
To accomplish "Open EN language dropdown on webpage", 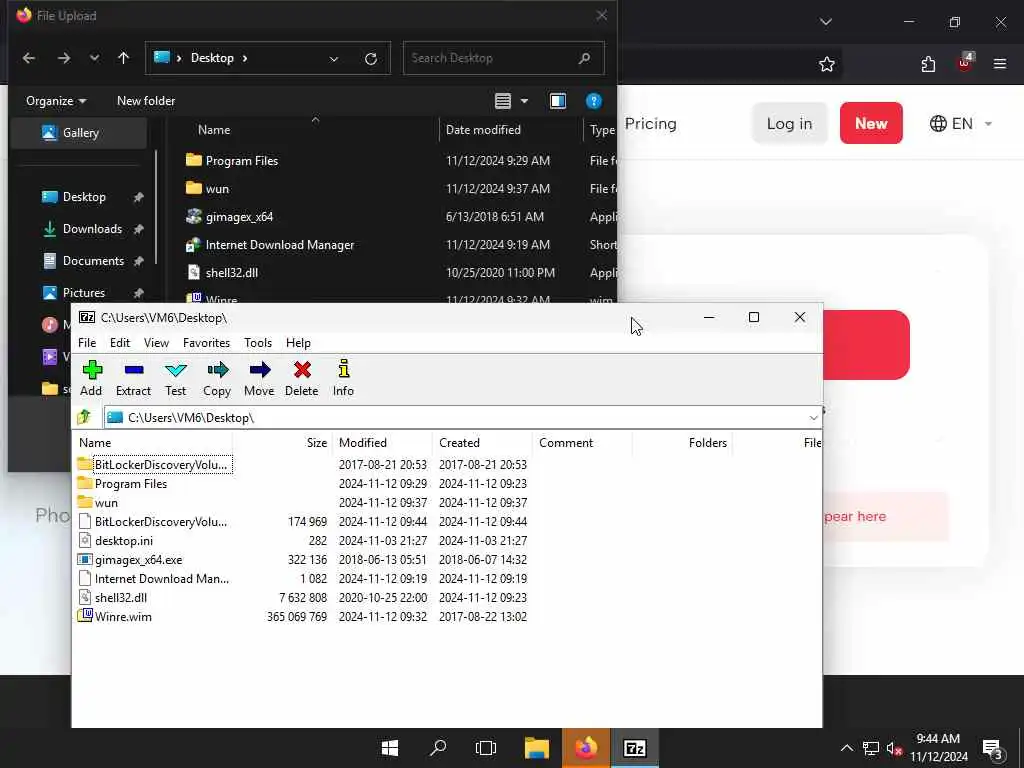I will tap(961, 123).
